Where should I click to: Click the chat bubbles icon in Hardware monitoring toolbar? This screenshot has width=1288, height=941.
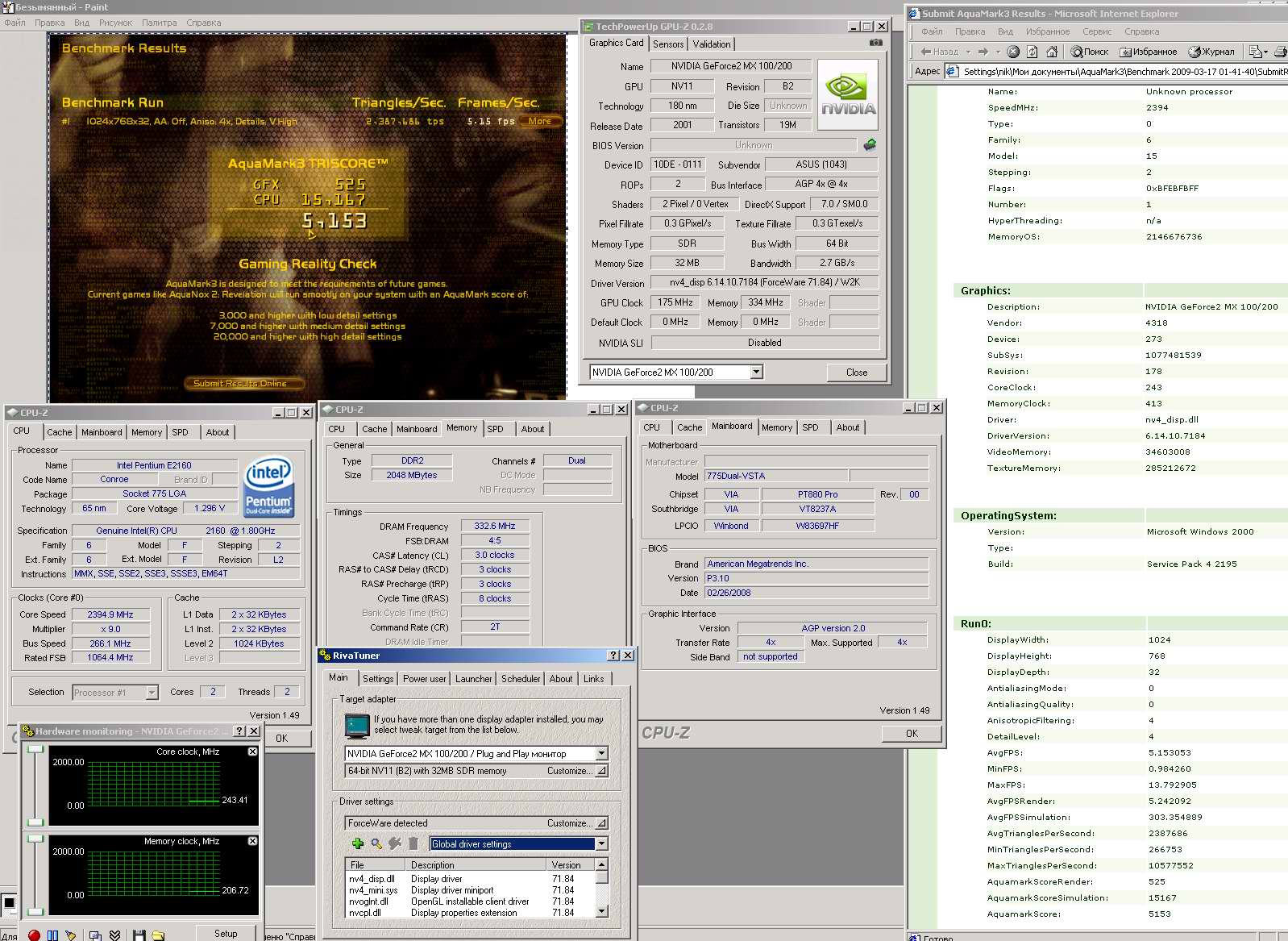[95, 935]
